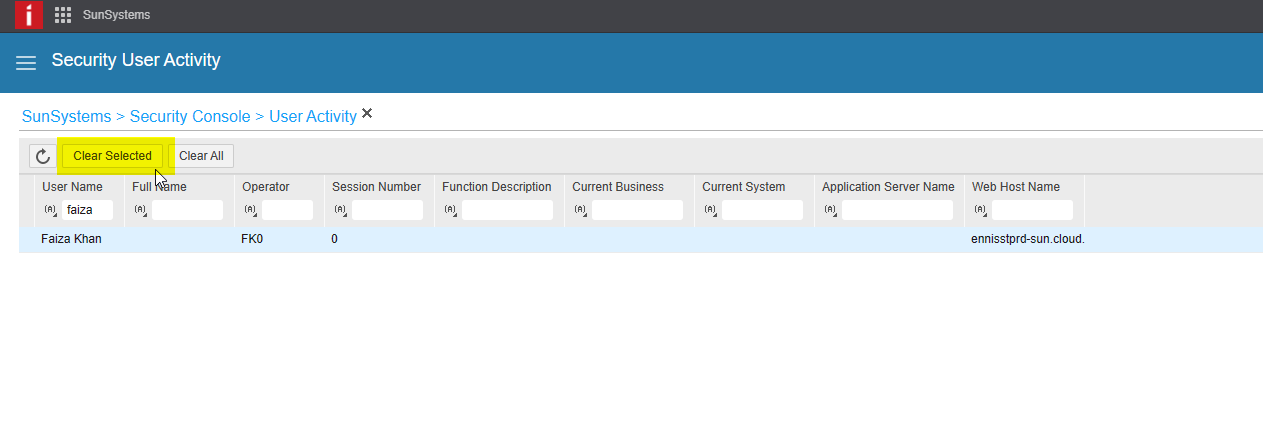Click the Function Description filter field
The height and width of the screenshot is (423, 1263).
[507, 210]
